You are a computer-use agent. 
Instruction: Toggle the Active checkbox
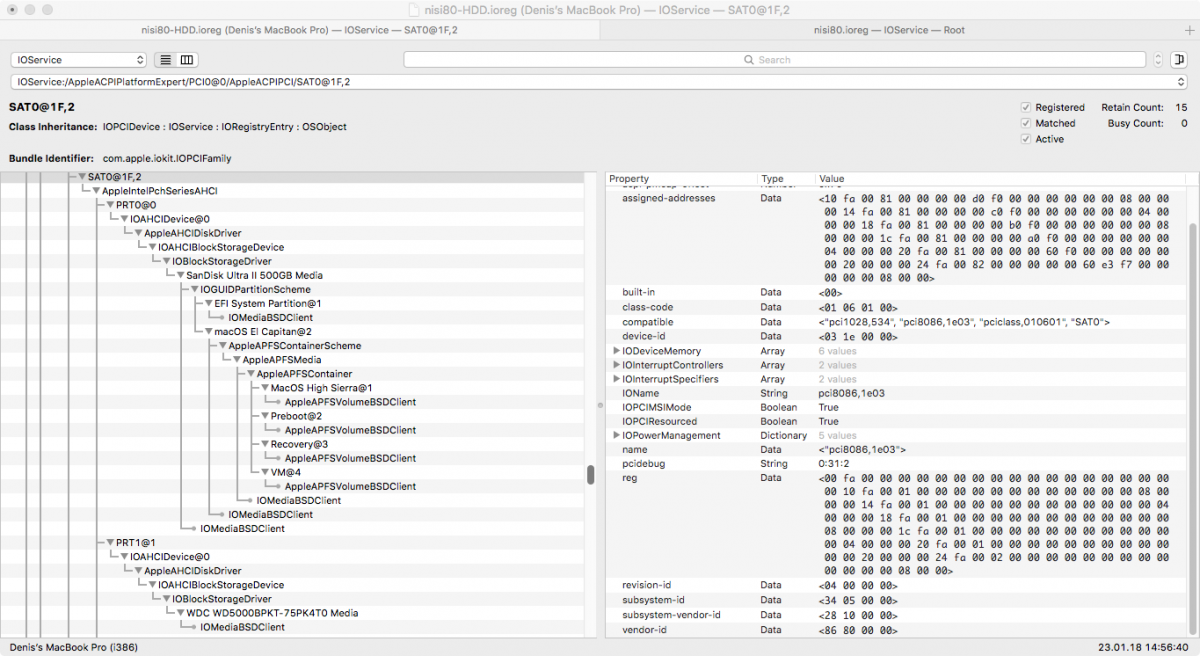tap(1026, 139)
